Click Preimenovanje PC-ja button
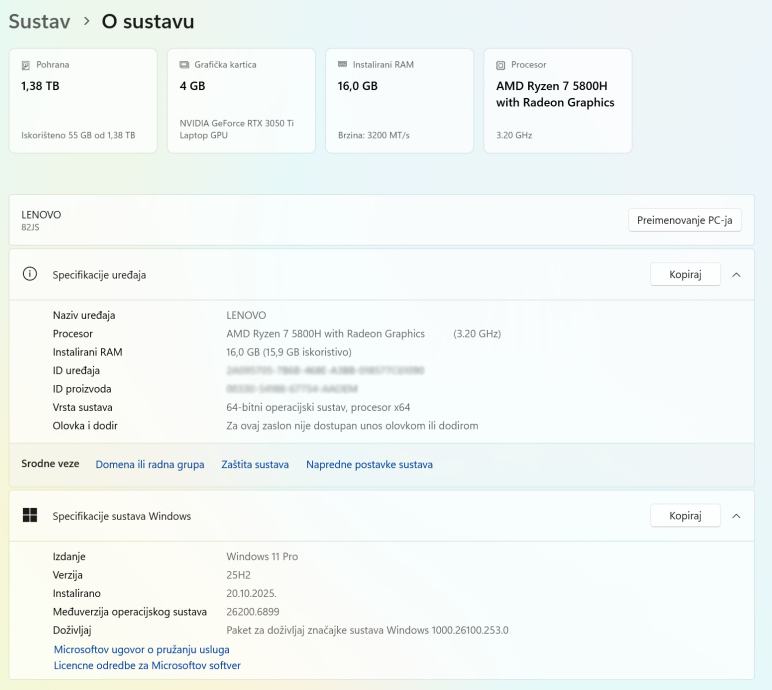This screenshot has height=690, width=772. click(685, 220)
